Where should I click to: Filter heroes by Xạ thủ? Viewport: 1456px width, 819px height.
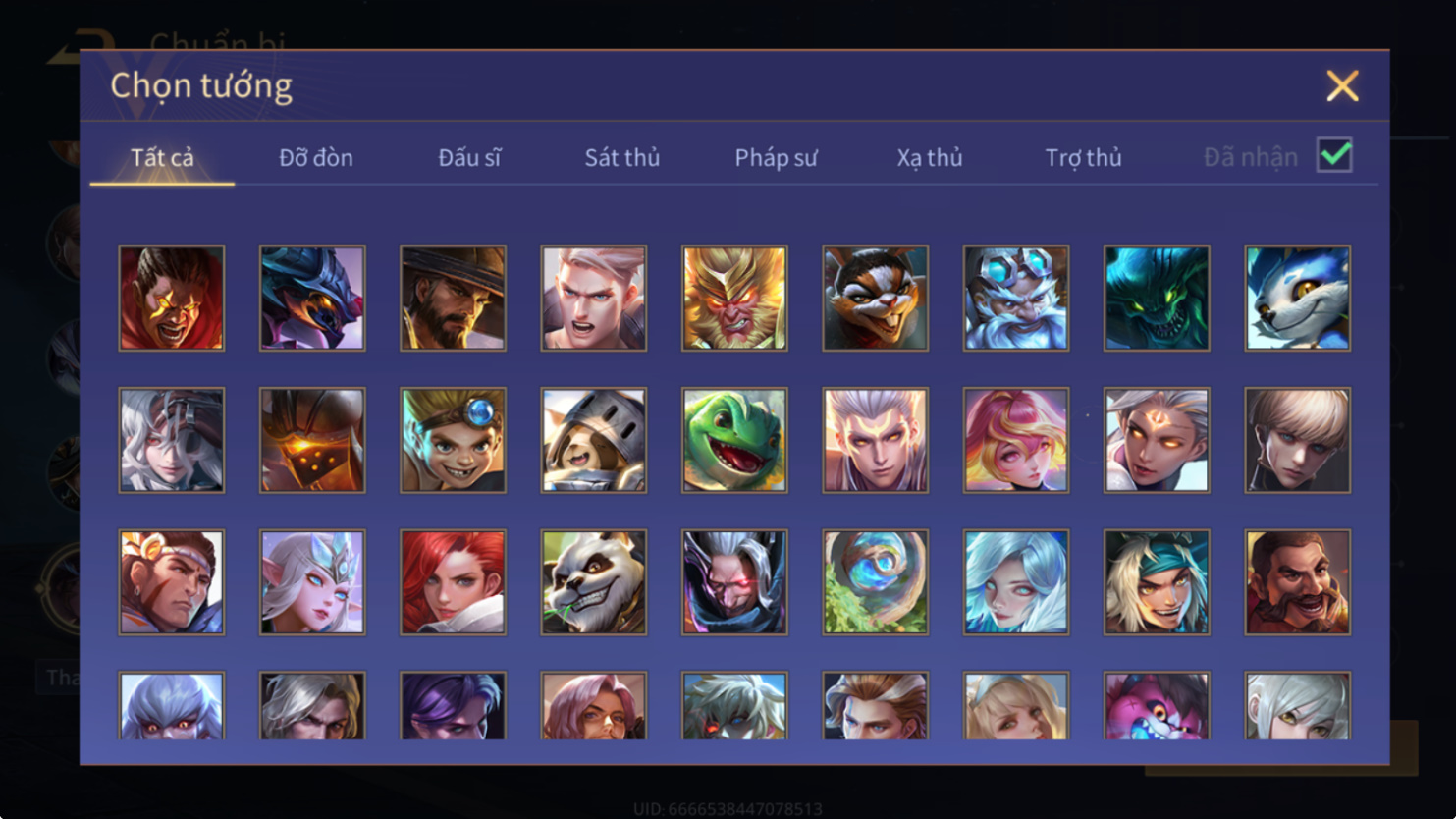[929, 157]
